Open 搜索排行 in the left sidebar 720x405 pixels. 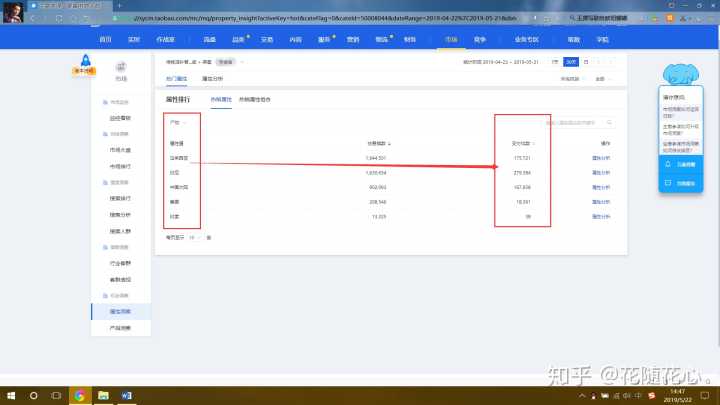click(x=120, y=198)
